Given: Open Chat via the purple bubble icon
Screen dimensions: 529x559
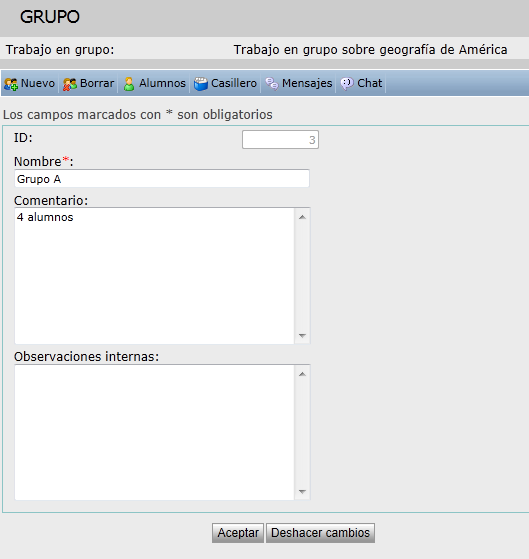Looking at the screenshot, I should pos(347,84).
